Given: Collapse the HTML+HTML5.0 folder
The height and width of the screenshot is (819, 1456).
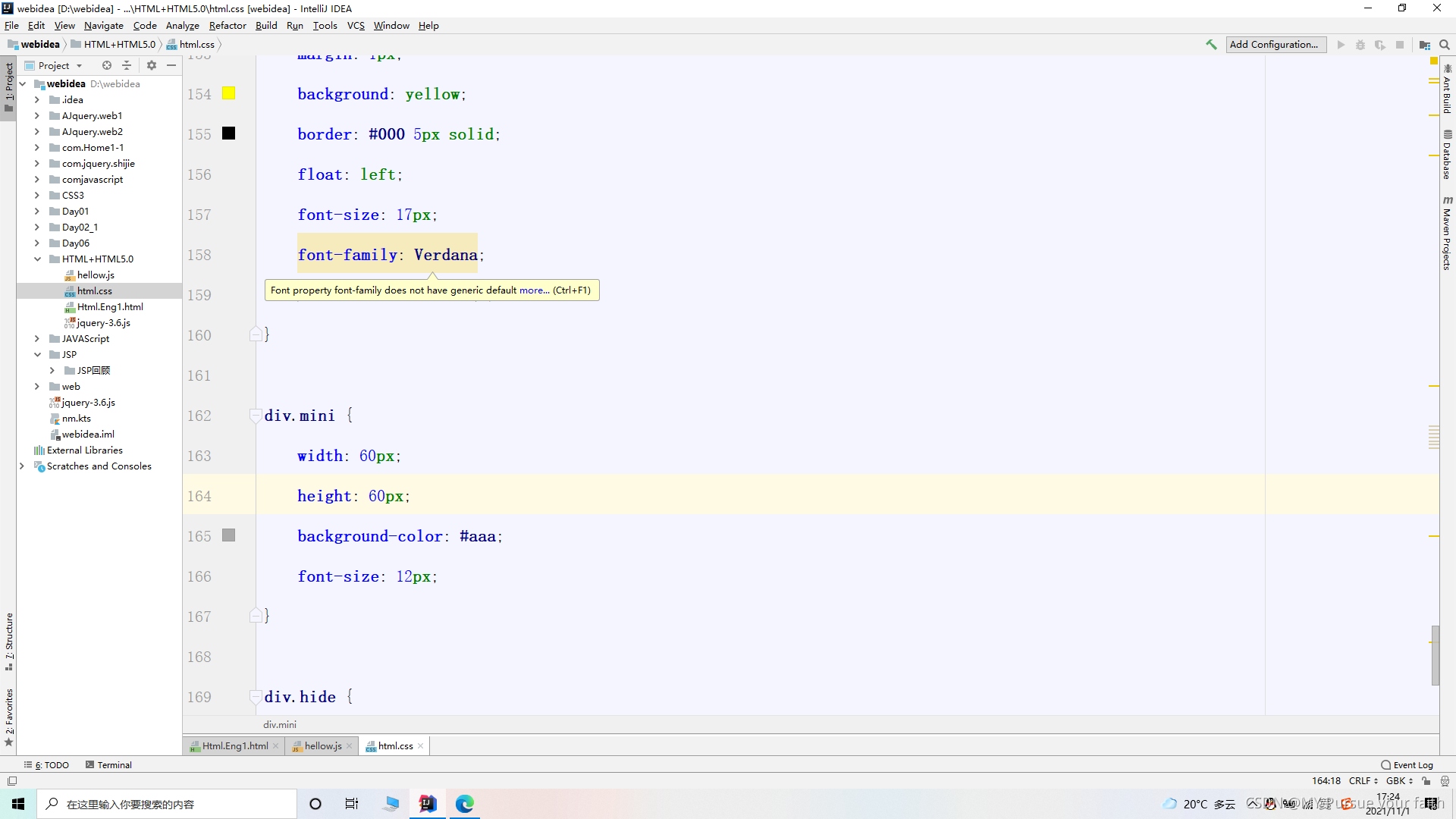Looking at the screenshot, I should (x=37, y=259).
